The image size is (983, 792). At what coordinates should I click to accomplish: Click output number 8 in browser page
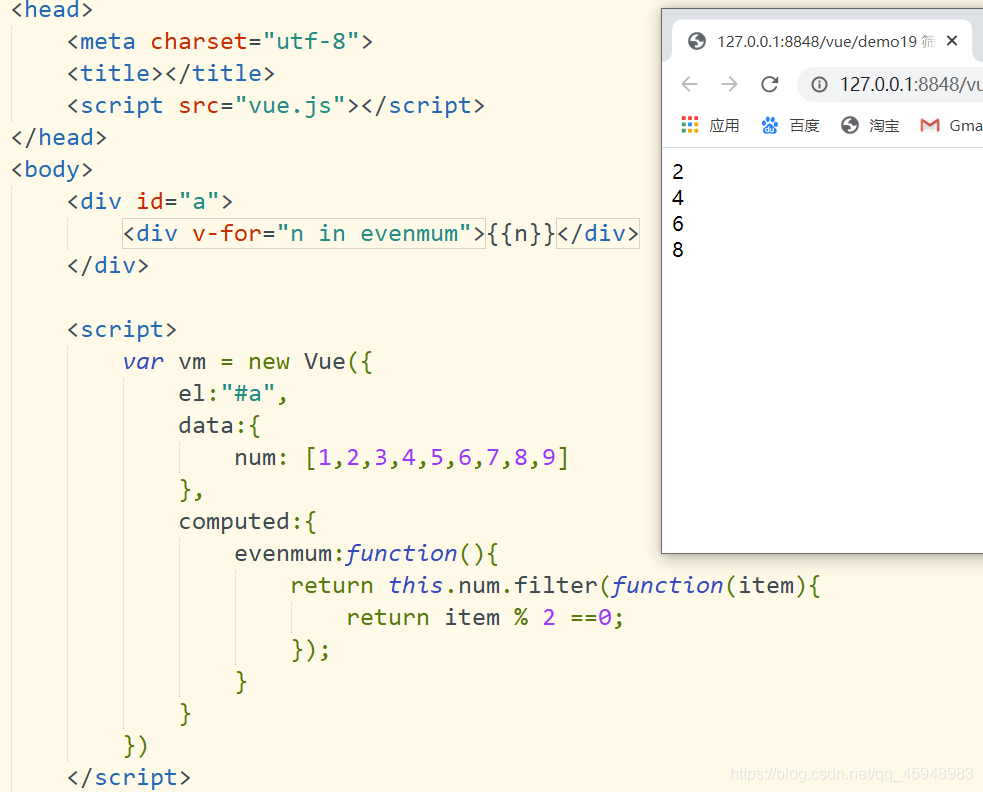point(678,250)
